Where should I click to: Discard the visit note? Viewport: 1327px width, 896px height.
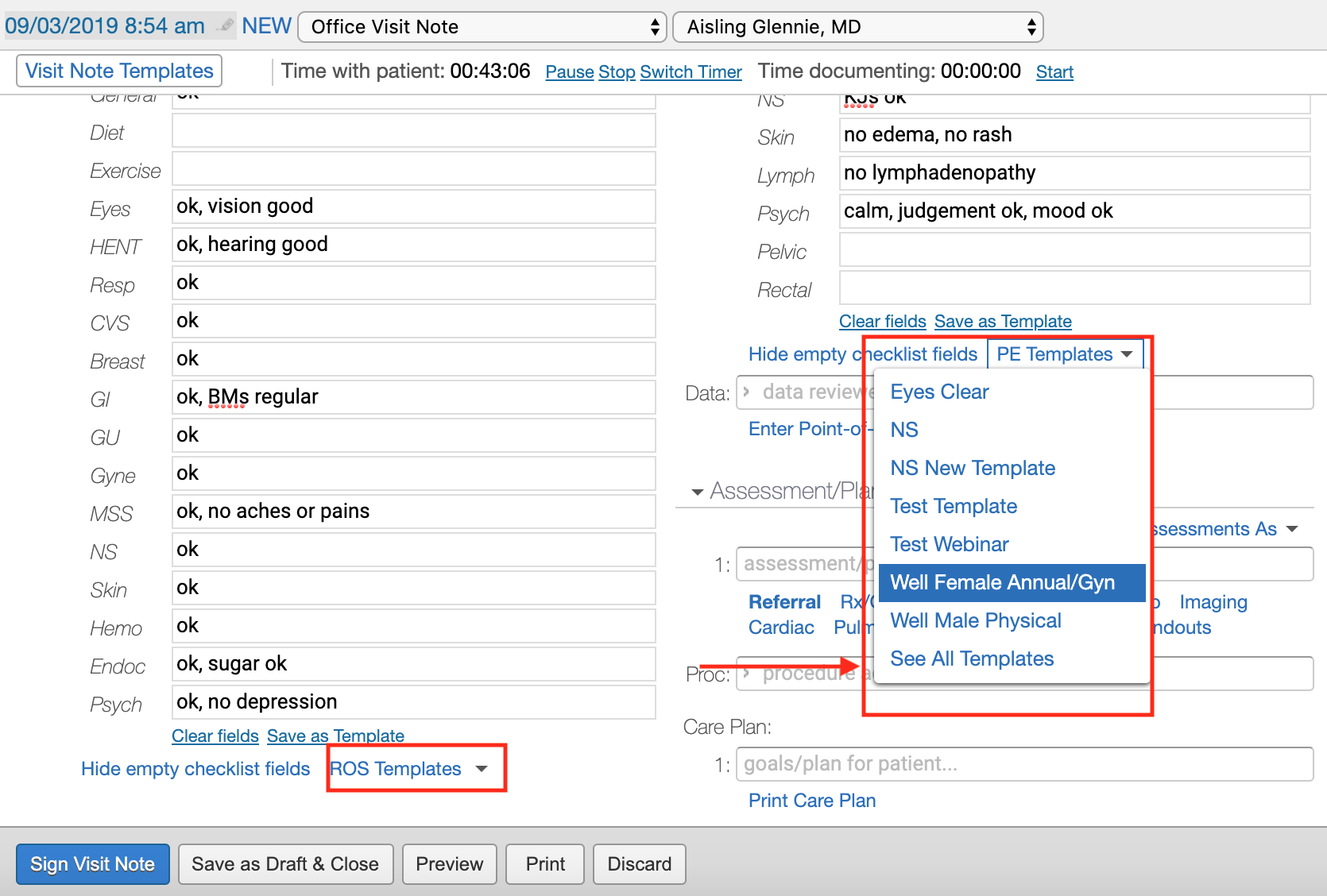[639, 864]
